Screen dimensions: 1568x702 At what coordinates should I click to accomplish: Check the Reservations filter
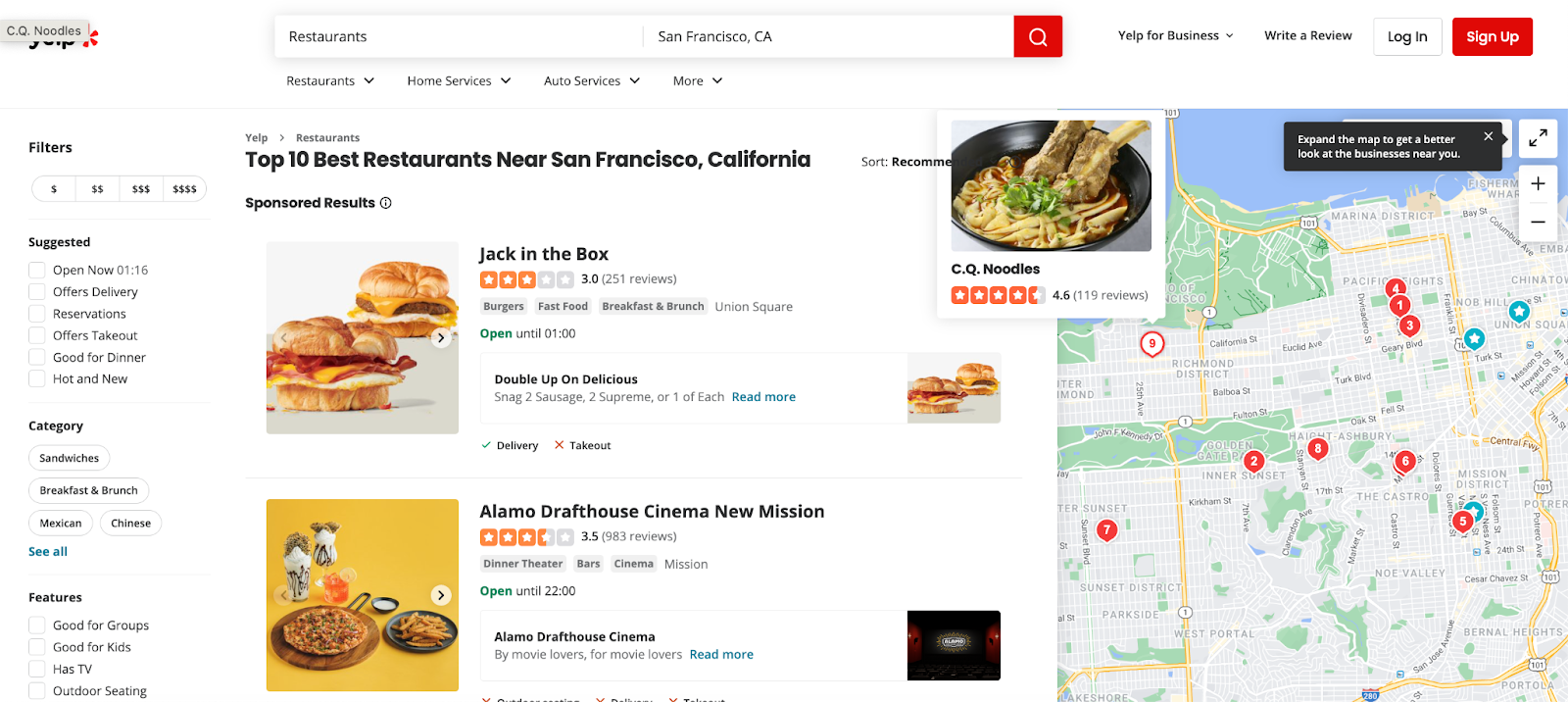[x=37, y=314]
